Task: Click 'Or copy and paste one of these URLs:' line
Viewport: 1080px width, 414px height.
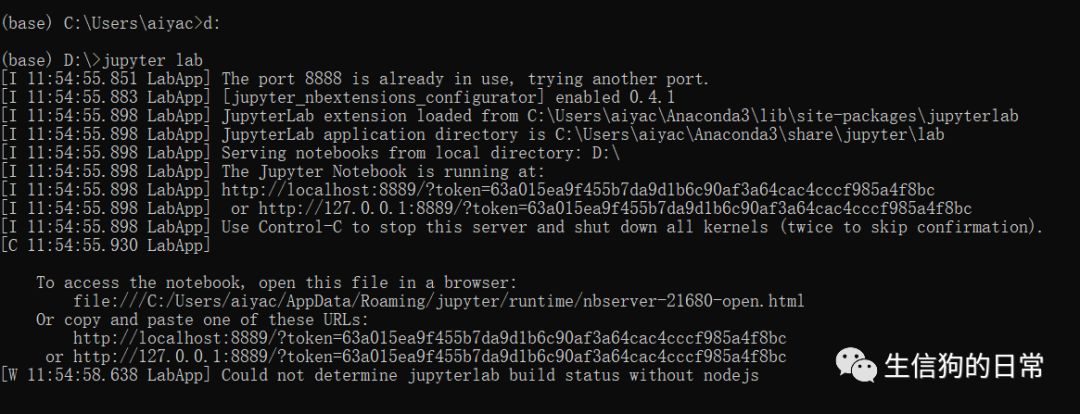Action: point(202,320)
